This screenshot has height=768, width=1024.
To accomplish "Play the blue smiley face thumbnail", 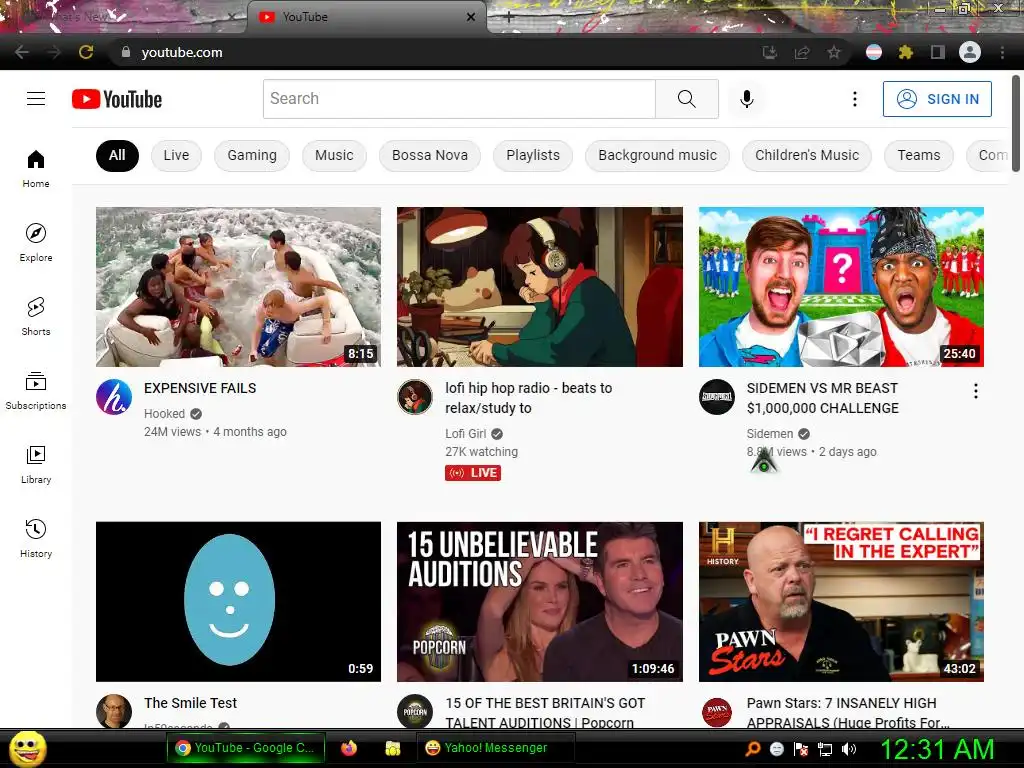I will point(238,601).
